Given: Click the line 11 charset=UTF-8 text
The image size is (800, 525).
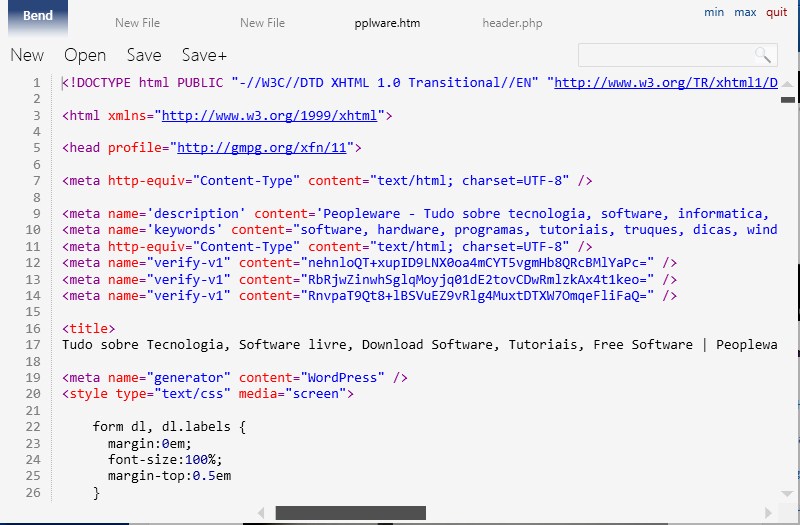Looking at the screenshot, I should click(512, 247).
